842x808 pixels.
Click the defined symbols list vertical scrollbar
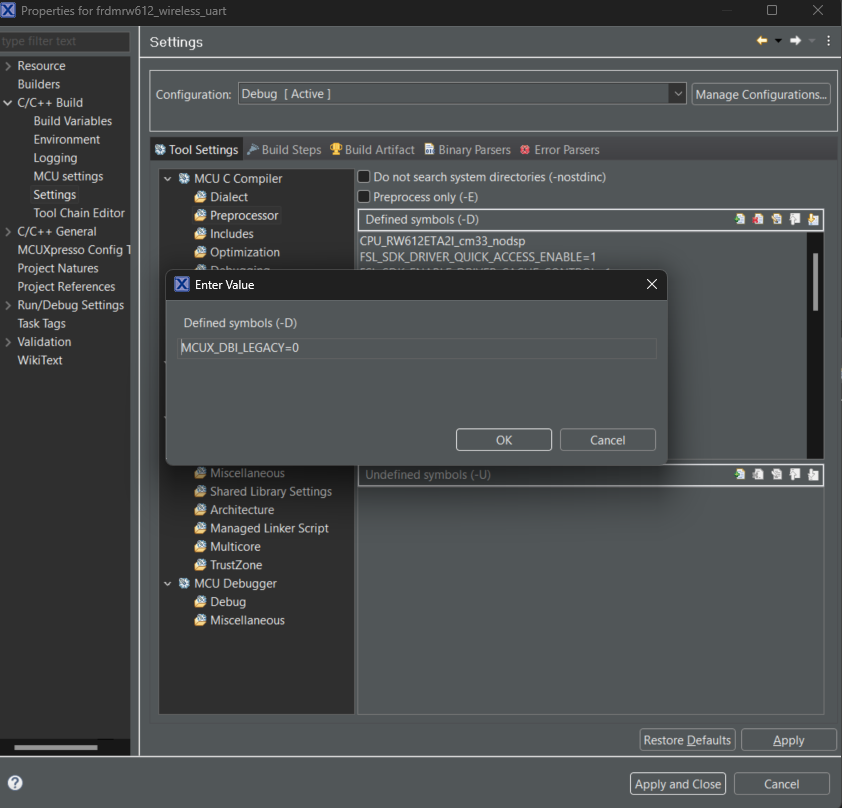(815, 282)
